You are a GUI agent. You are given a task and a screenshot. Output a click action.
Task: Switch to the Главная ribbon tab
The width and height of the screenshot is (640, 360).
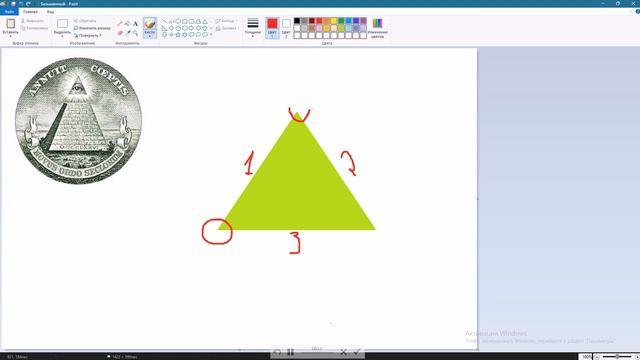pyautogui.click(x=30, y=12)
